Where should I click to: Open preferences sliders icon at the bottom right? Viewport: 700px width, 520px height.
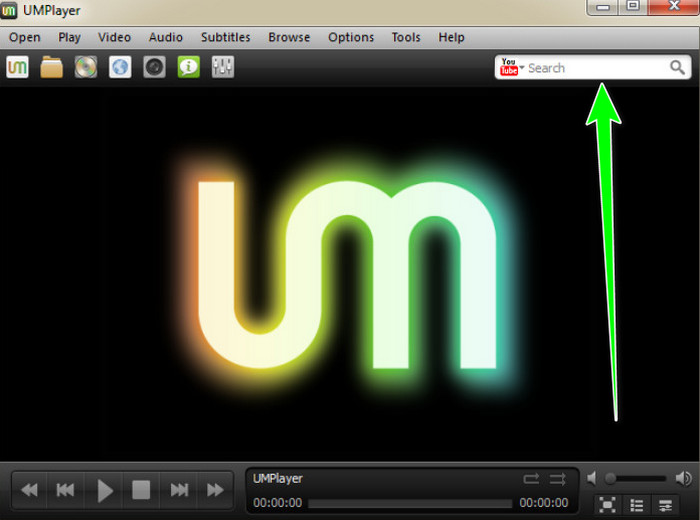[x=665, y=505]
